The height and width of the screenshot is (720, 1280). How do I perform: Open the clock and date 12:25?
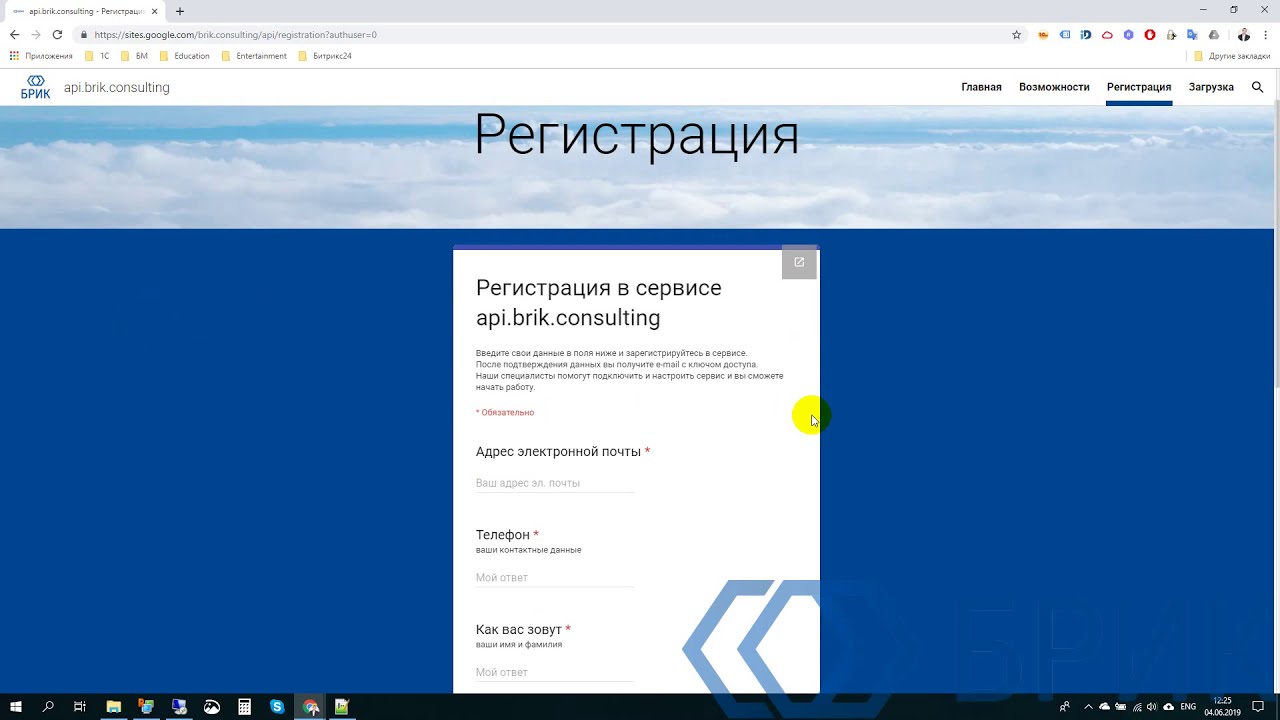click(1222, 707)
